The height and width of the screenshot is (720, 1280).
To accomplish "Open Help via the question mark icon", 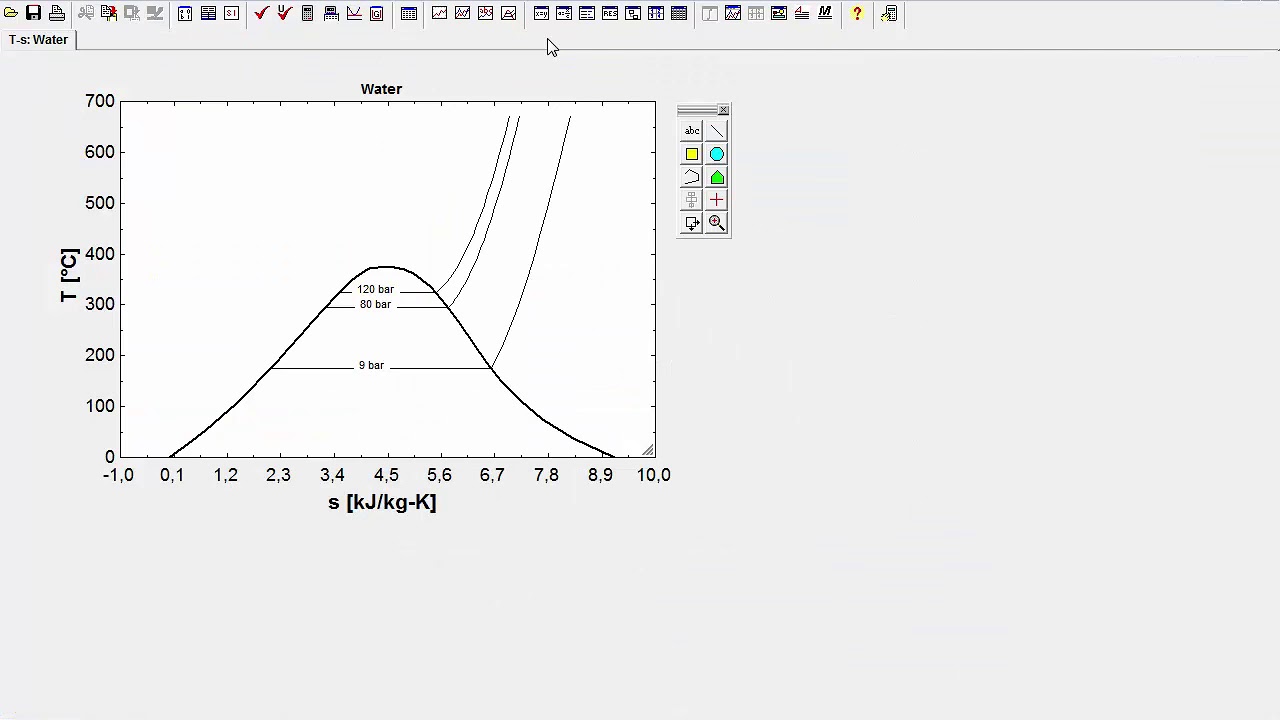I will (857, 13).
